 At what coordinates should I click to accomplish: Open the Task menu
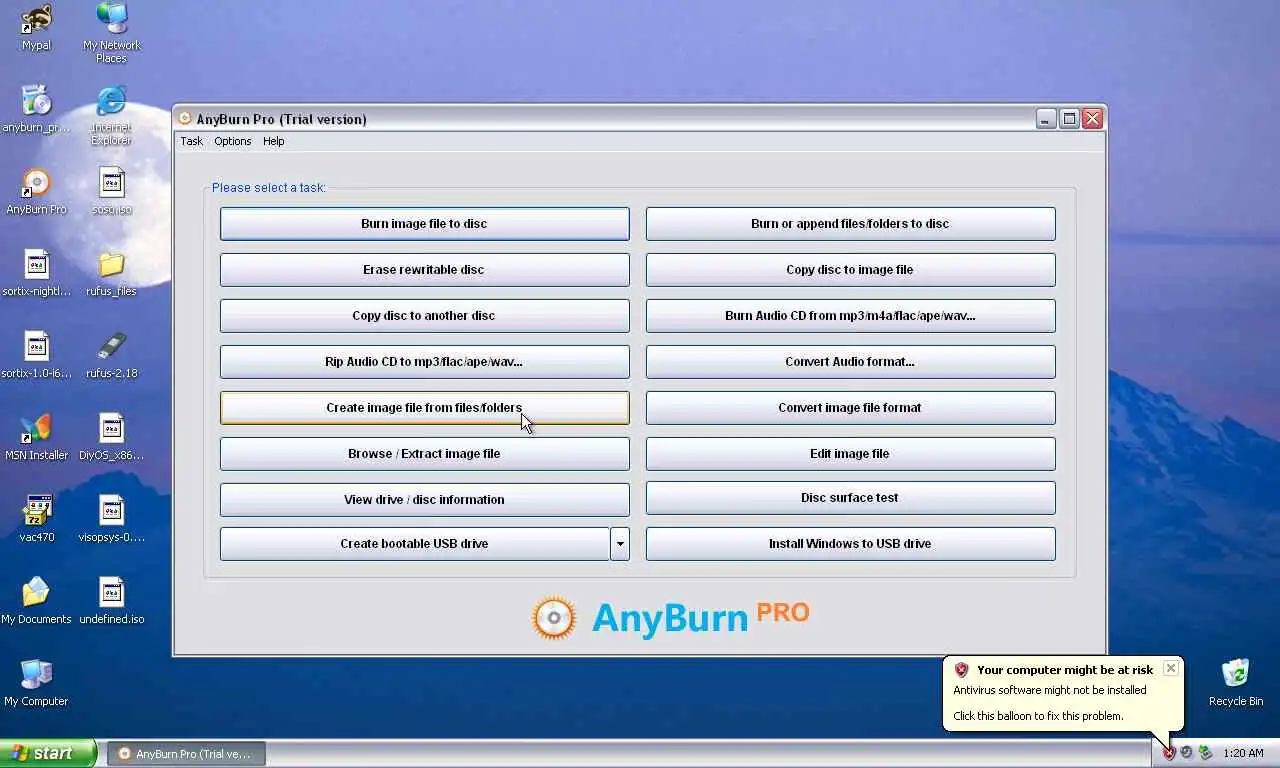[191, 141]
